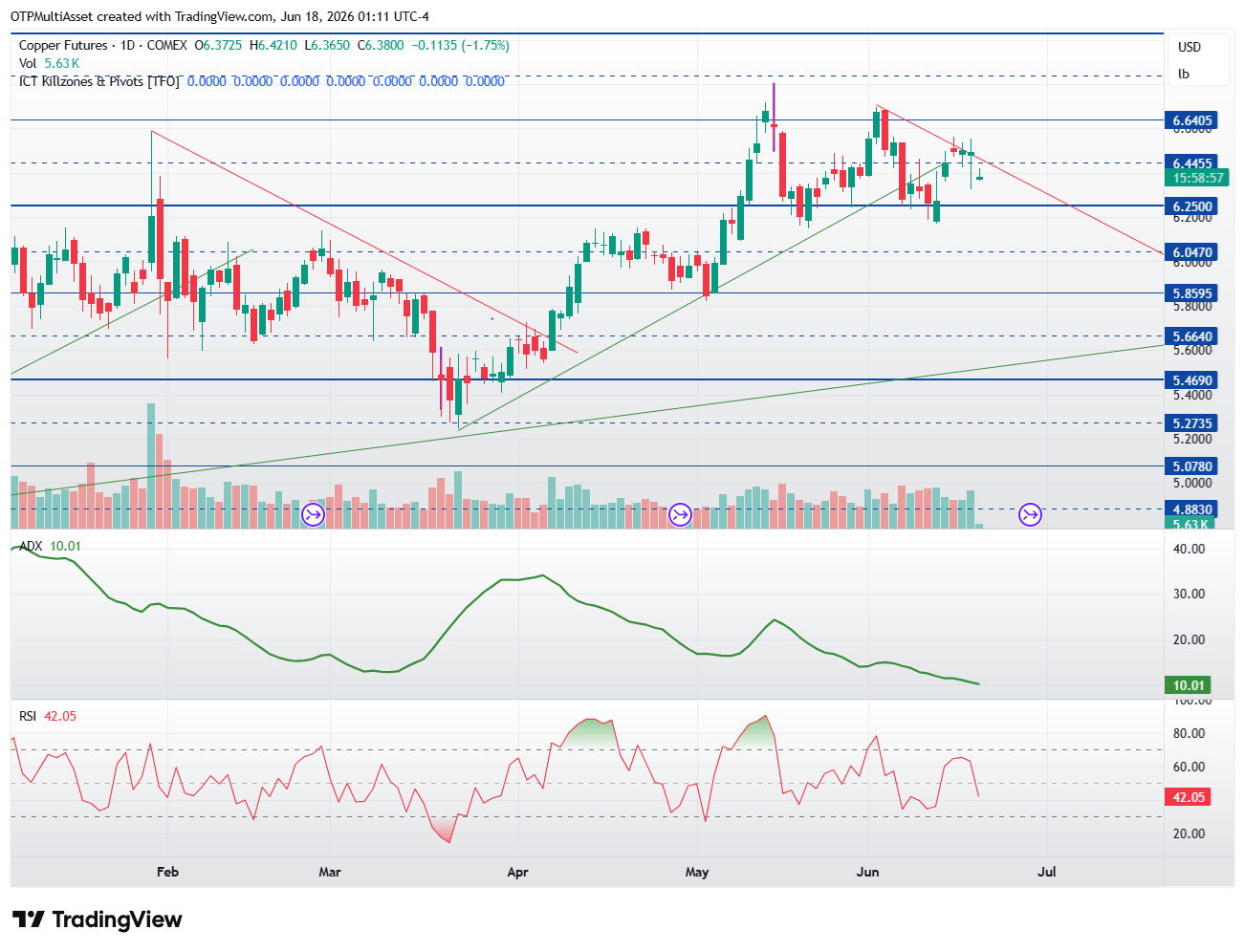
Task: Click the purple contract-roll icon near March
Action: point(314,515)
